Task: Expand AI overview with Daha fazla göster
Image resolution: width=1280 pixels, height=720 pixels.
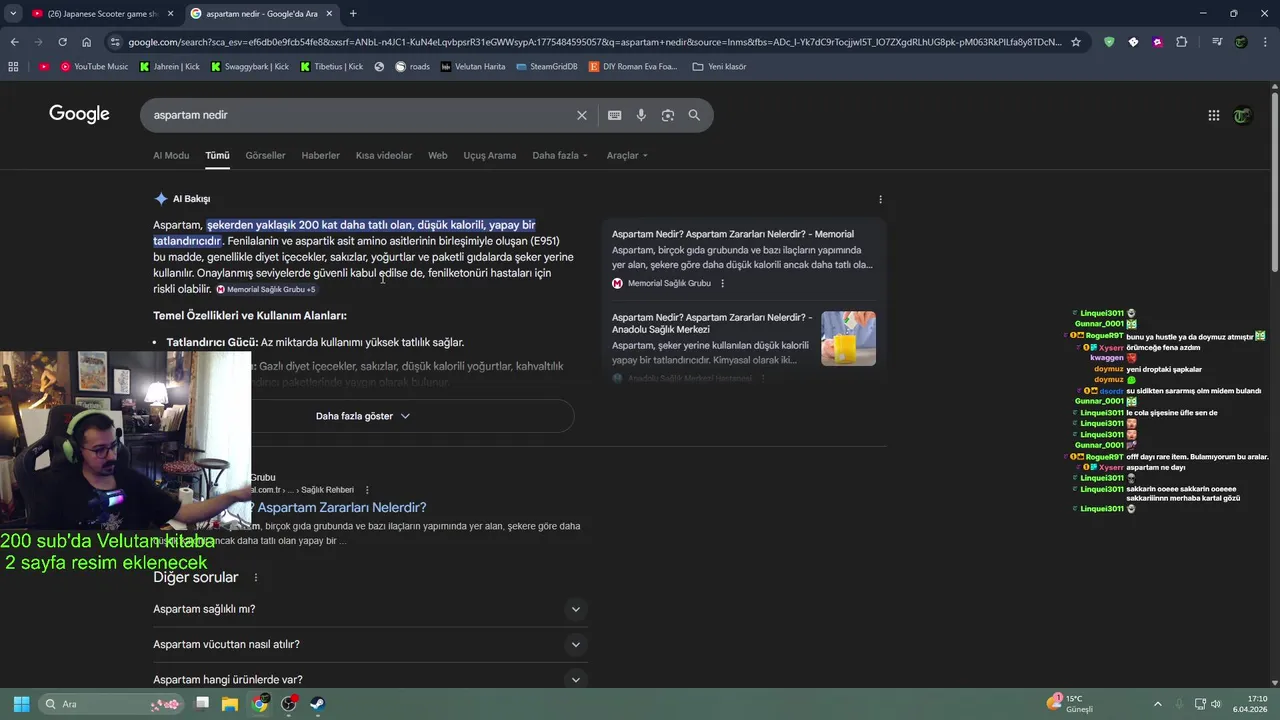Action: click(x=363, y=416)
